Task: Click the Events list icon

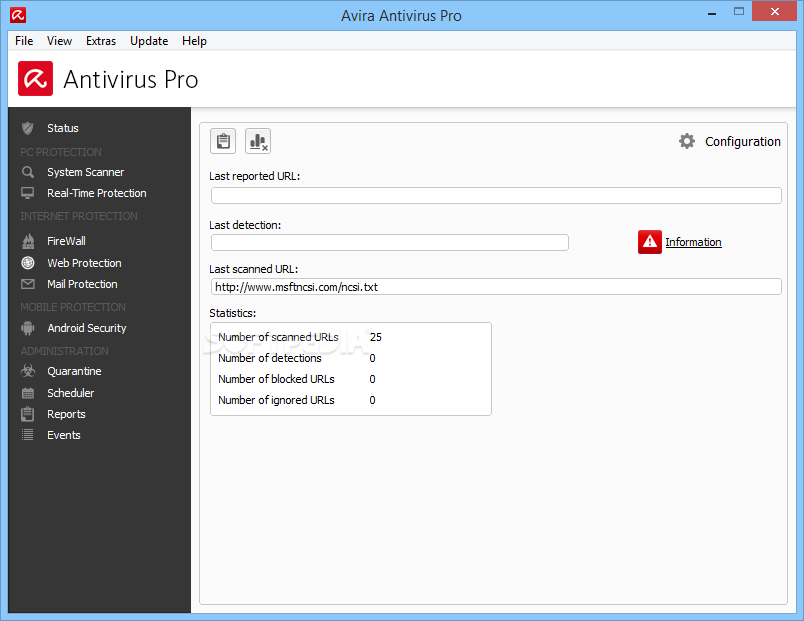Action: [x=28, y=435]
